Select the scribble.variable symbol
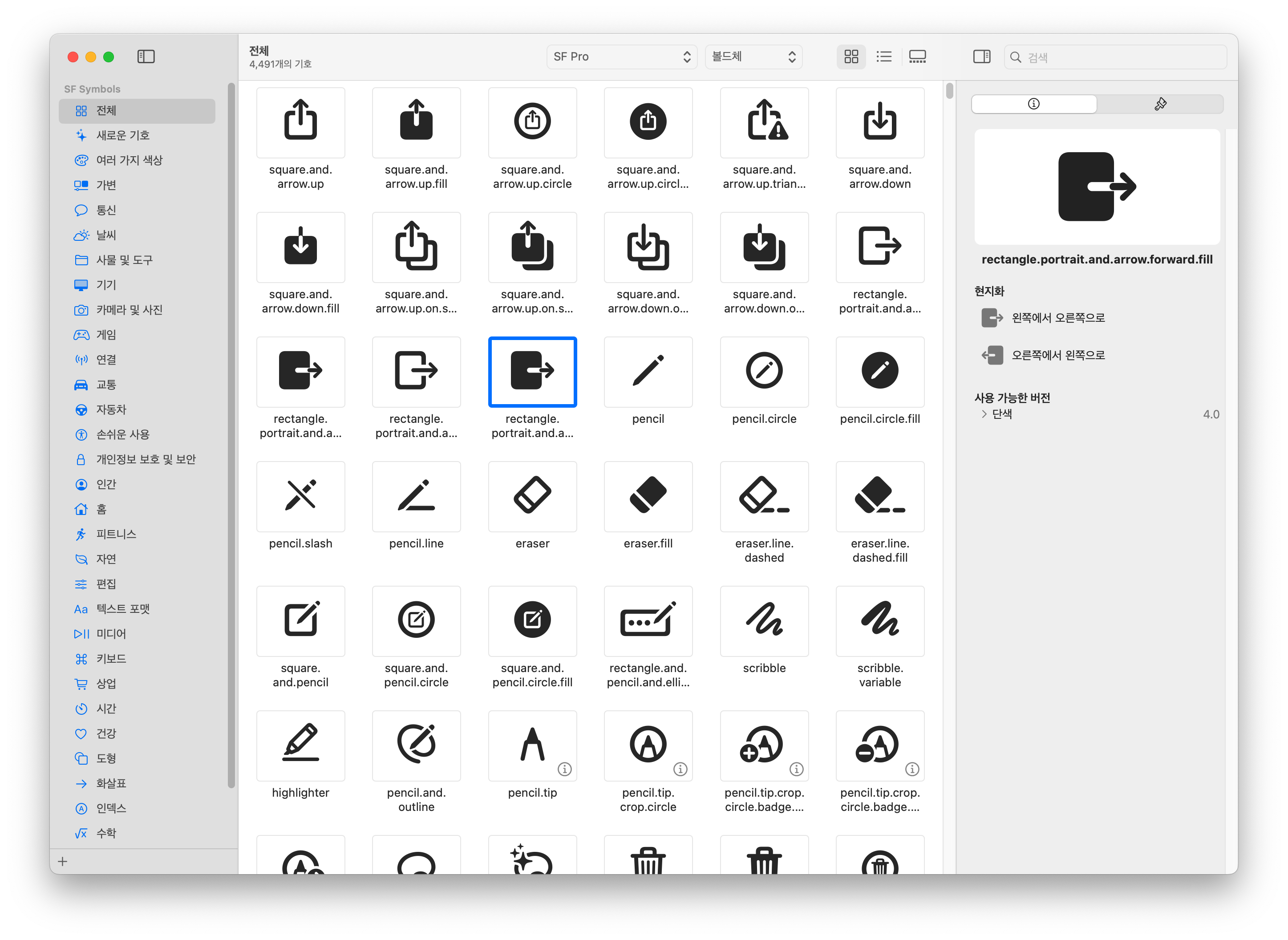 pos(879,621)
